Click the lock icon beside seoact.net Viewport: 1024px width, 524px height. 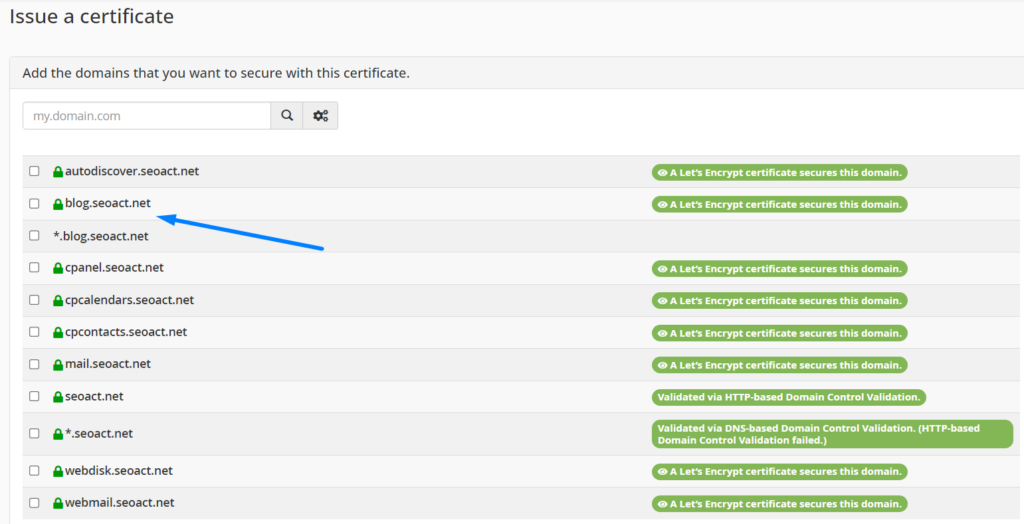[58, 397]
